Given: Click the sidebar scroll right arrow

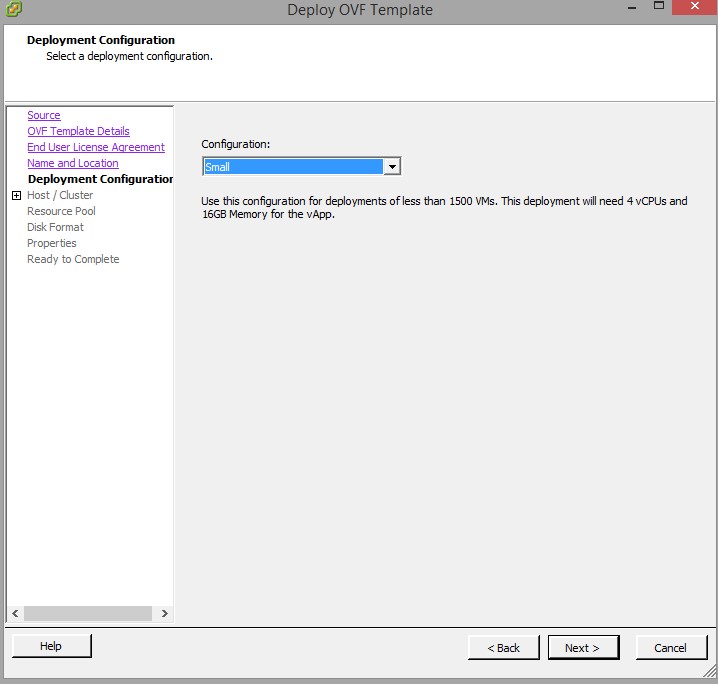Looking at the screenshot, I should click(165, 613).
